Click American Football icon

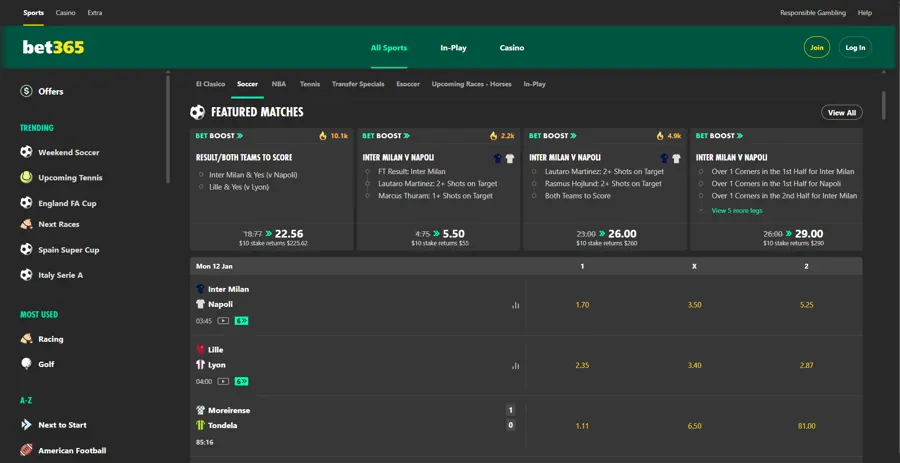[x=26, y=450]
